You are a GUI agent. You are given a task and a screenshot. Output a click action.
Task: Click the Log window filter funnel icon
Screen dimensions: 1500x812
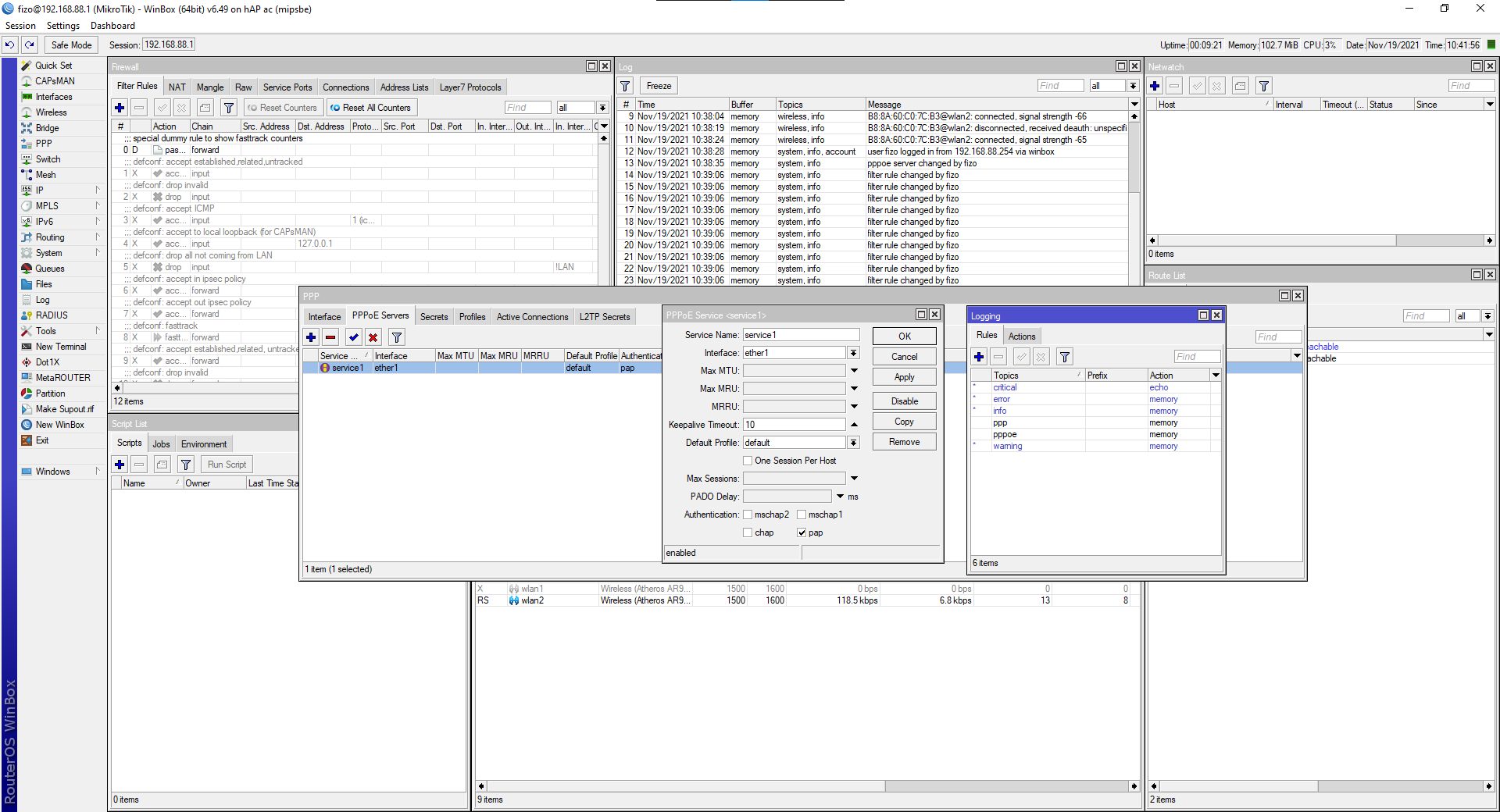click(x=626, y=86)
